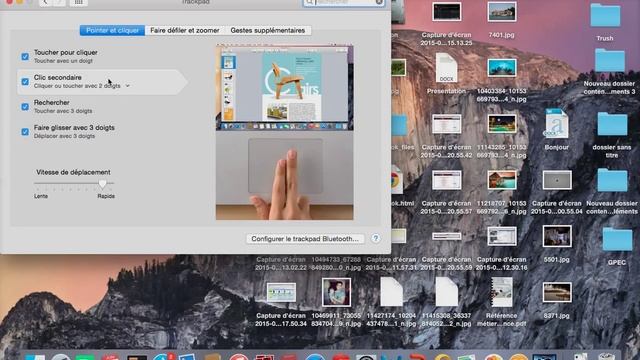The height and width of the screenshot is (360, 640).
Task: Clear search field with the x button
Action: (379, 2)
